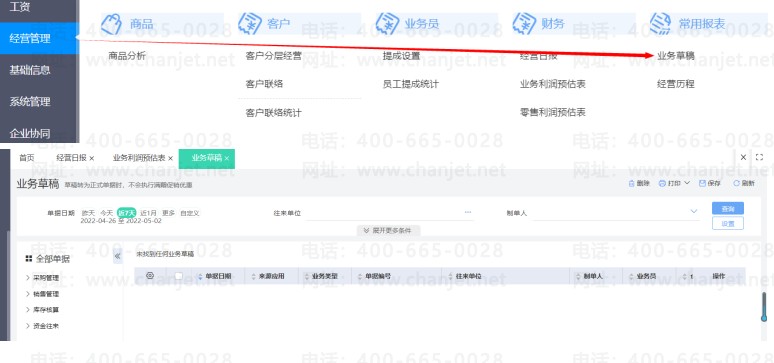Viewport: 774px width, 363px height.
Task: Click the 设置 button
Action: click(728, 224)
